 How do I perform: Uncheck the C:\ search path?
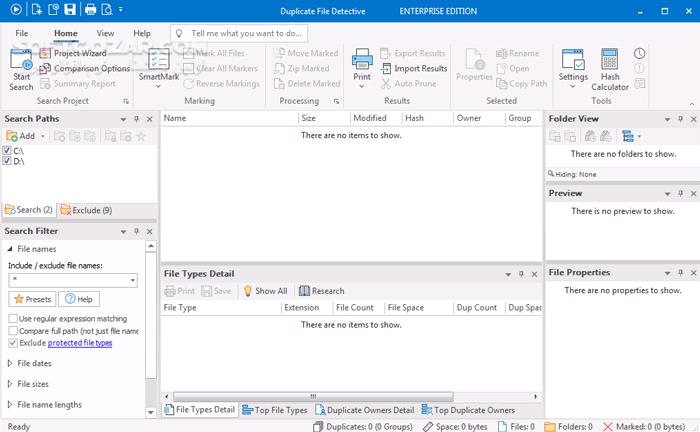pos(7,150)
